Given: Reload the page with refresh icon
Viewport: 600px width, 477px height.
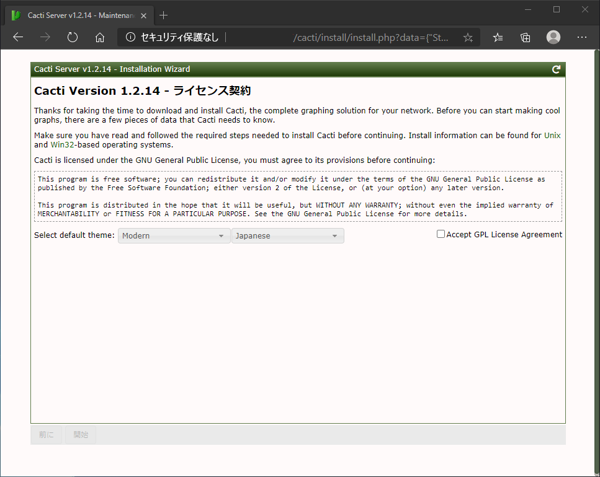Looking at the screenshot, I should [72, 37].
